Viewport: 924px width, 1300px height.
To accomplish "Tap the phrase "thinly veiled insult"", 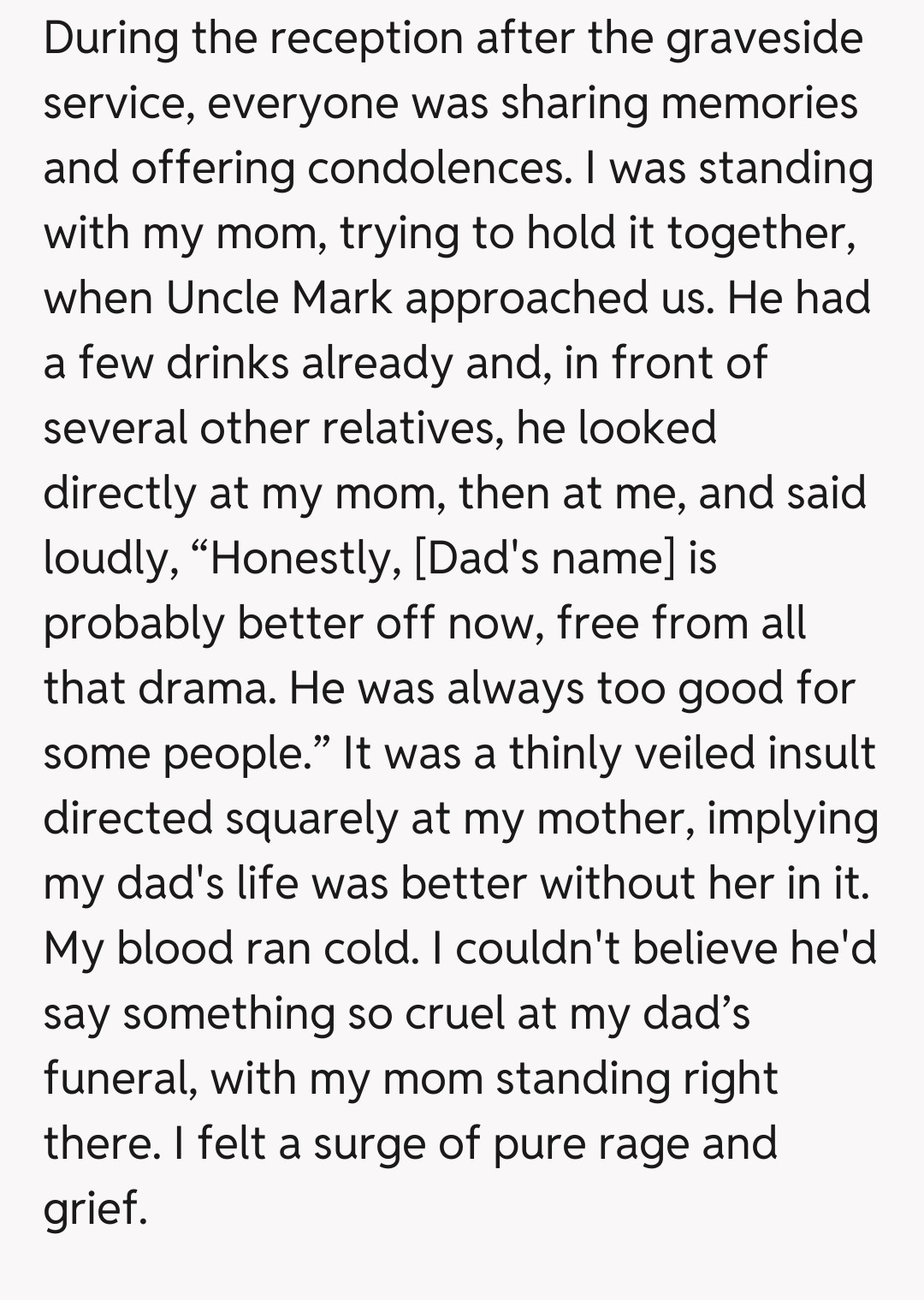I will [692, 754].
